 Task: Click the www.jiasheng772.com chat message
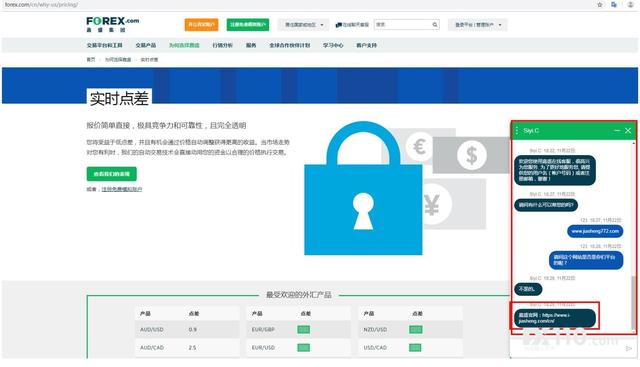coord(595,231)
